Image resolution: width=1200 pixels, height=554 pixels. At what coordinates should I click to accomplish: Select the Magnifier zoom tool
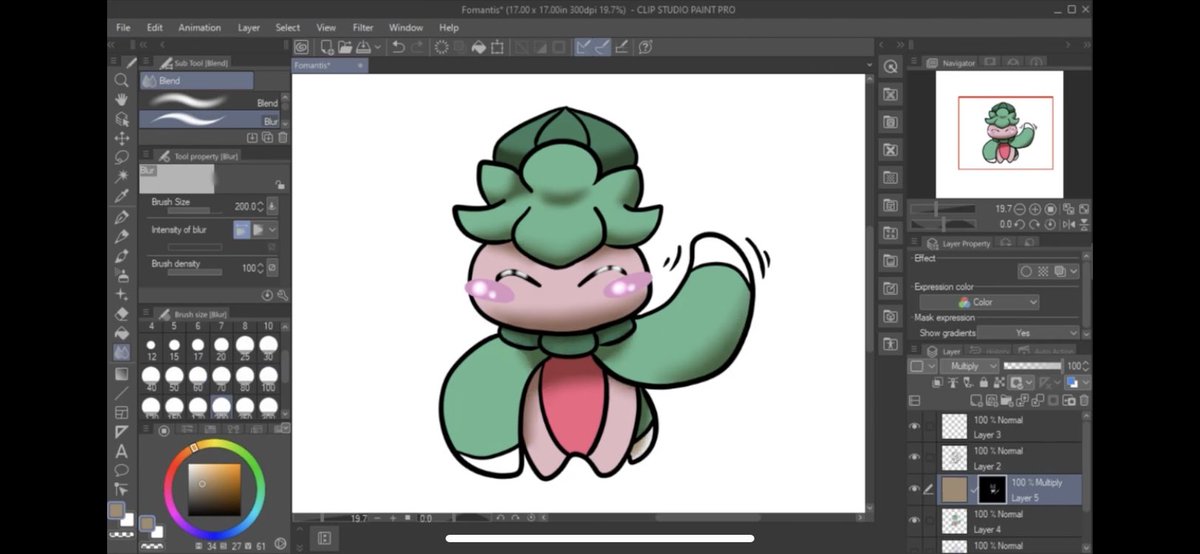121,80
